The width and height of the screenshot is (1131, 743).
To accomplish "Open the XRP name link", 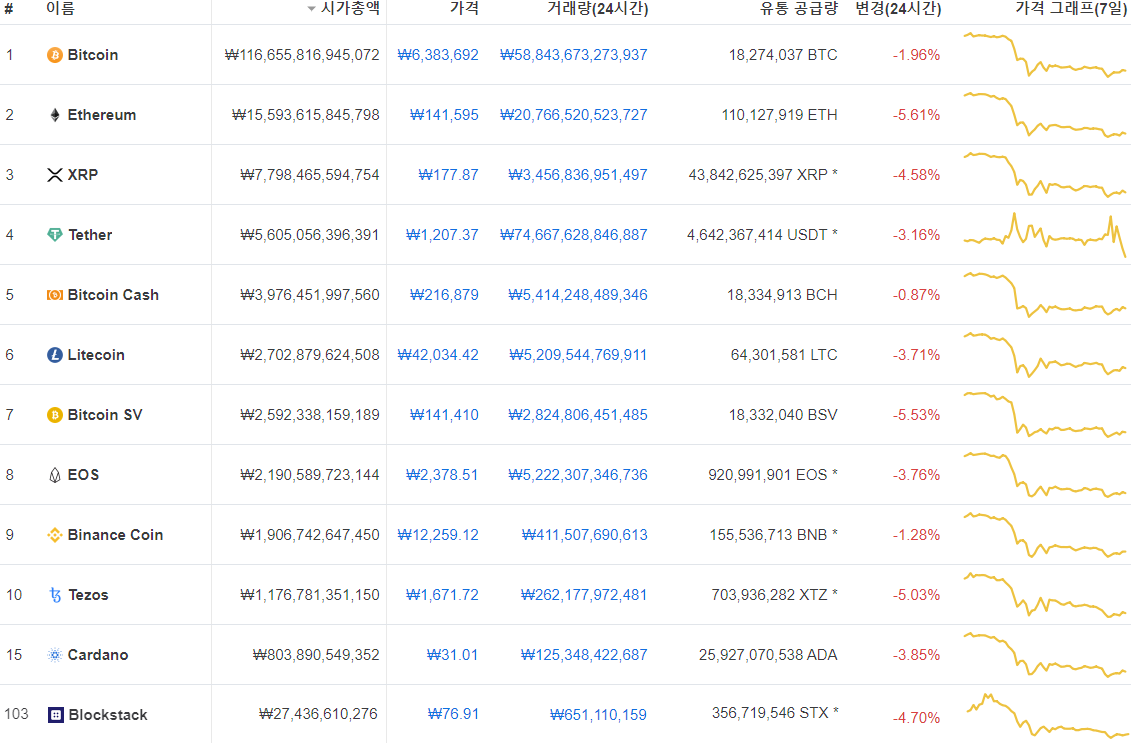I will (x=83, y=175).
